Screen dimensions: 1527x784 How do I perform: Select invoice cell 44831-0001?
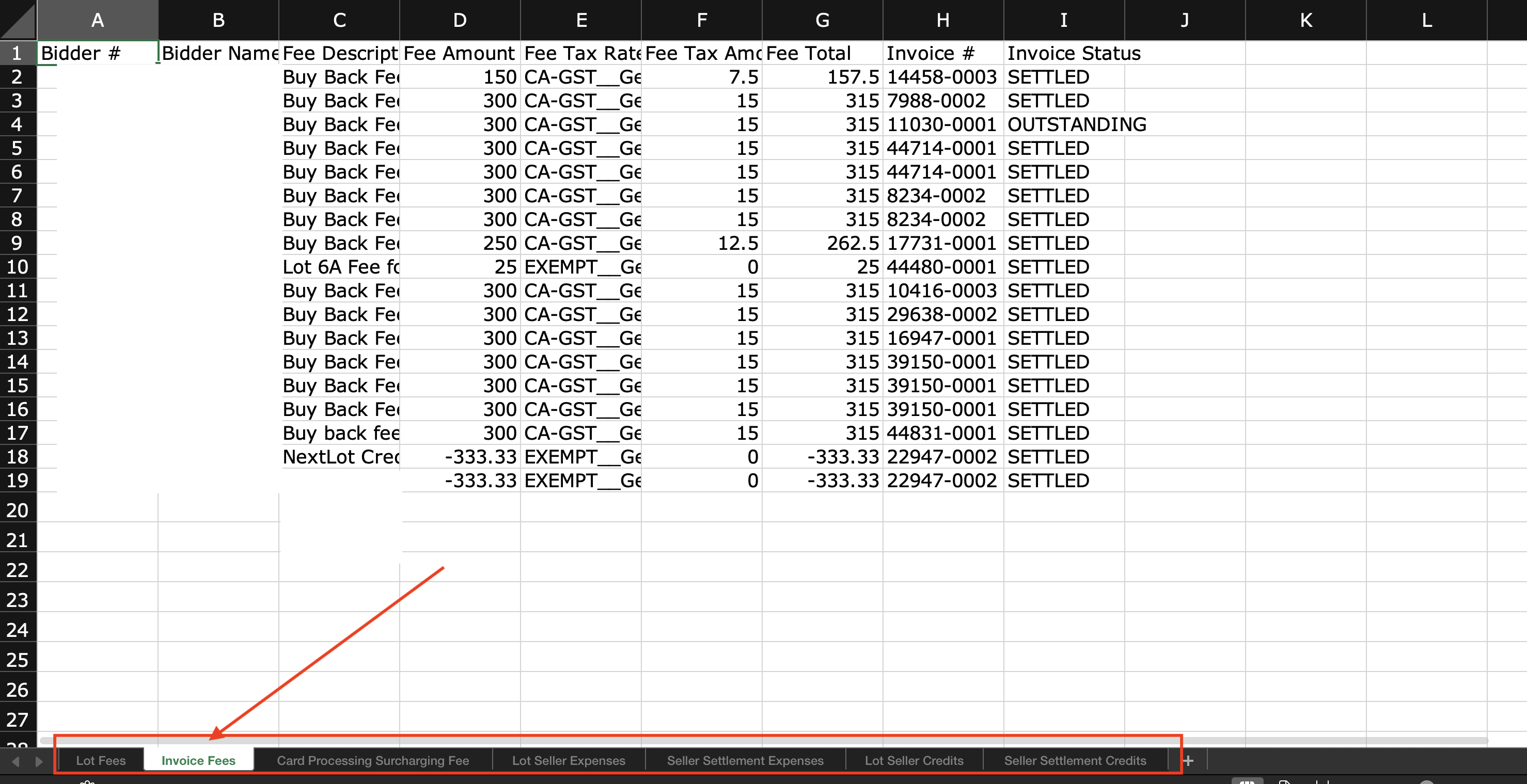pyautogui.click(x=943, y=433)
